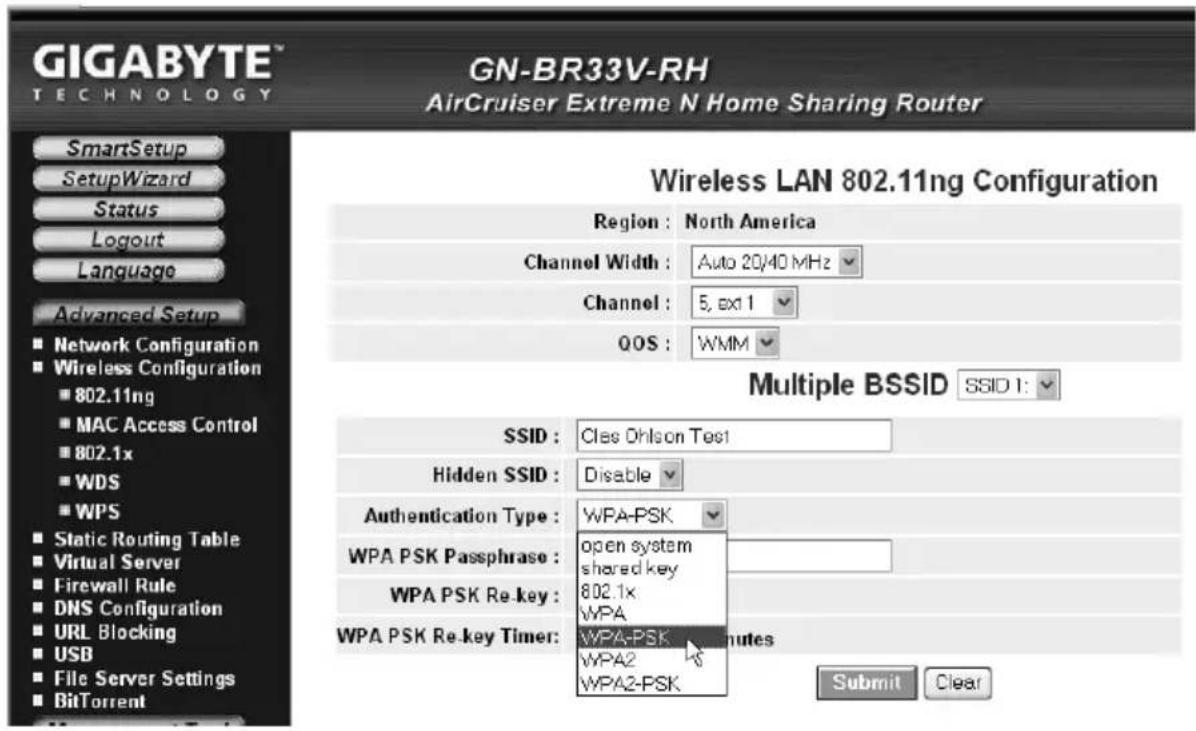Open the USB menu item

point(73,655)
